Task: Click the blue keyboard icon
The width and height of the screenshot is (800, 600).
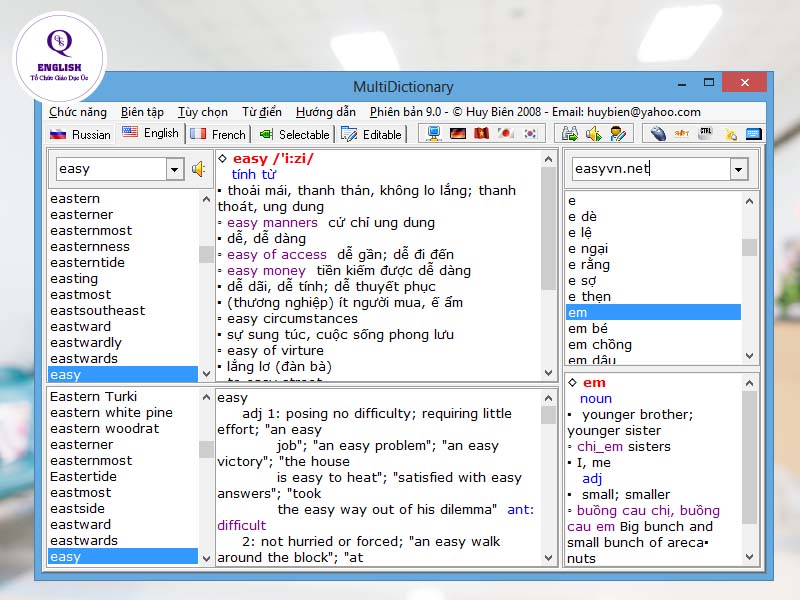Action: point(754,134)
